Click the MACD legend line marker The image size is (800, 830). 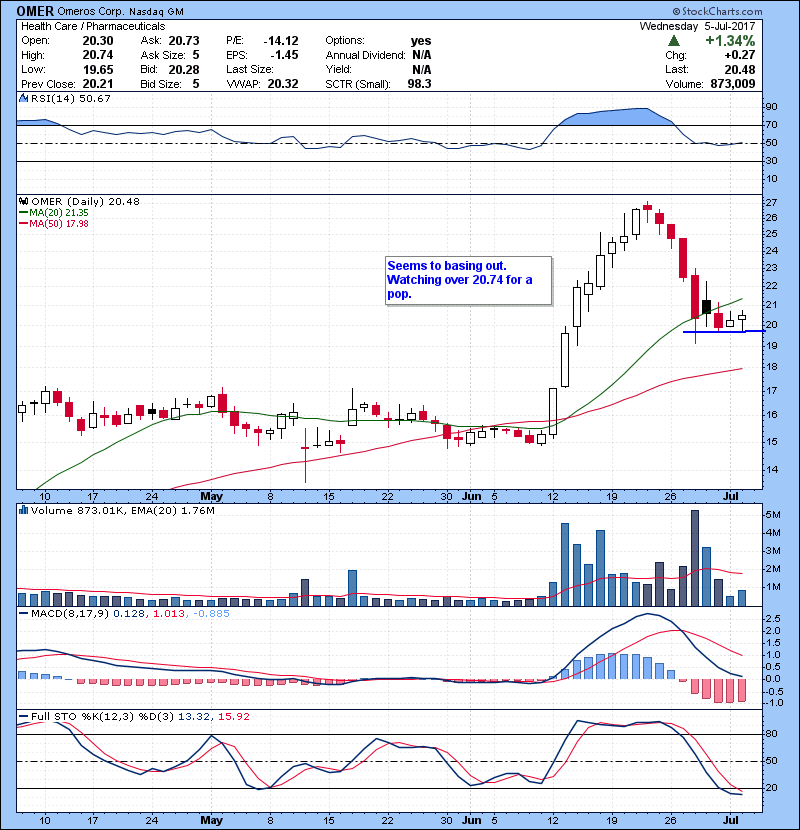pyautogui.click(x=23, y=614)
